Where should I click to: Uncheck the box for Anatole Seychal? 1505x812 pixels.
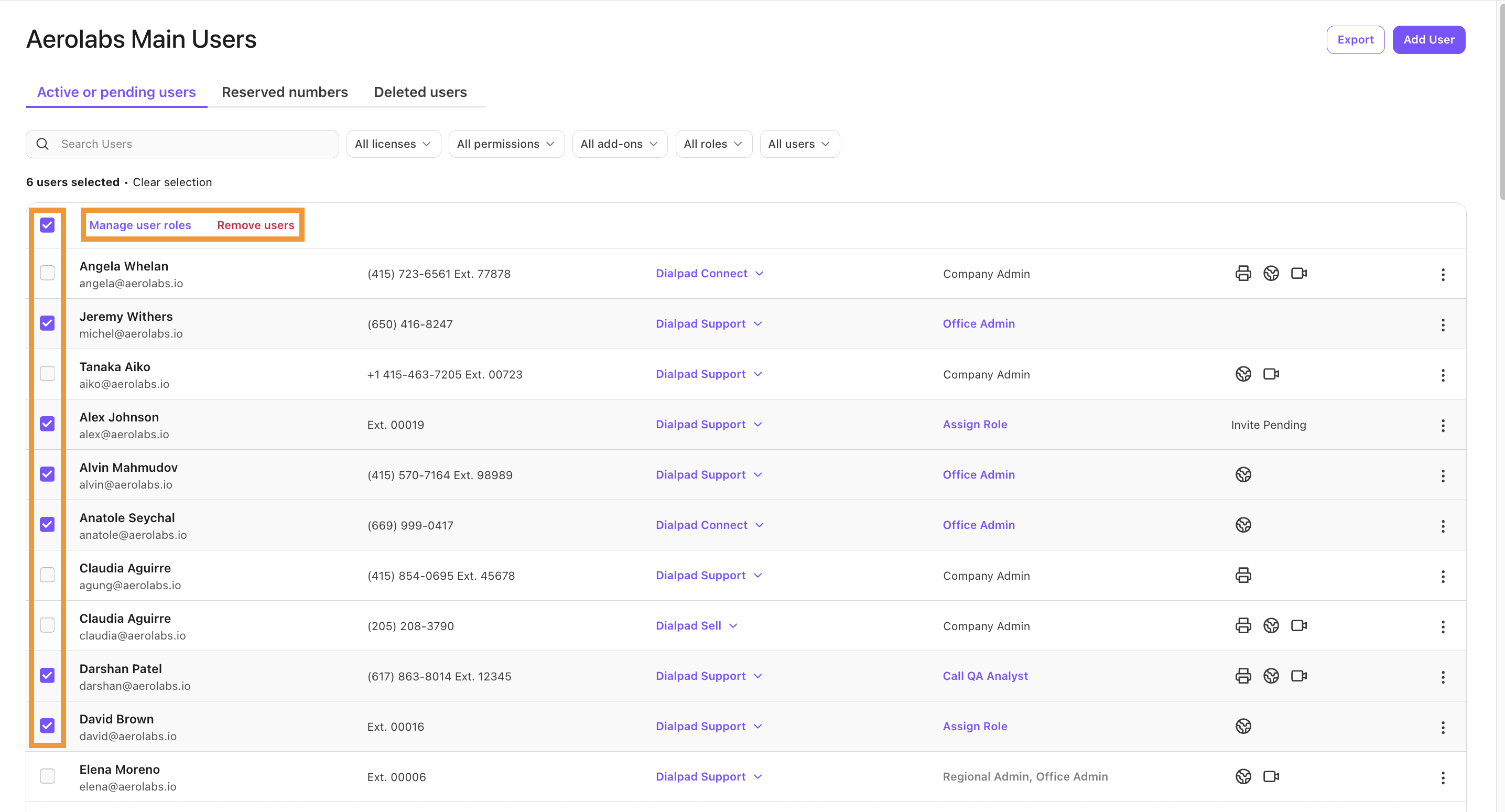pos(47,524)
